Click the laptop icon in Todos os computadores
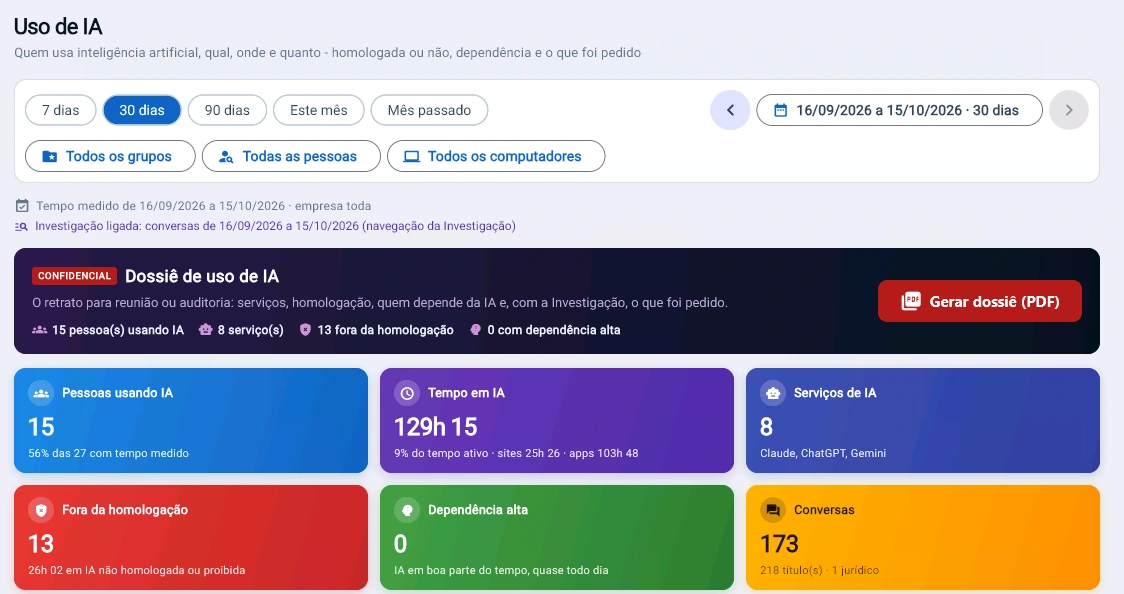 pyautogui.click(x=411, y=156)
